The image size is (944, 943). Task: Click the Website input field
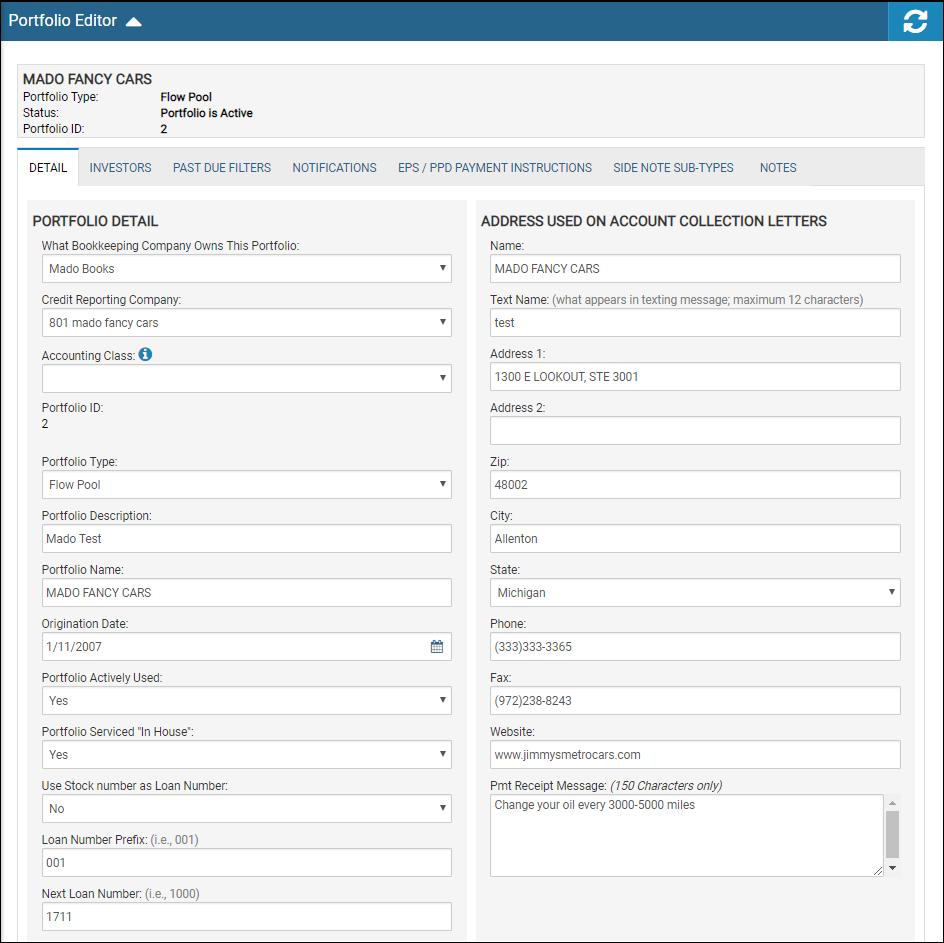695,755
